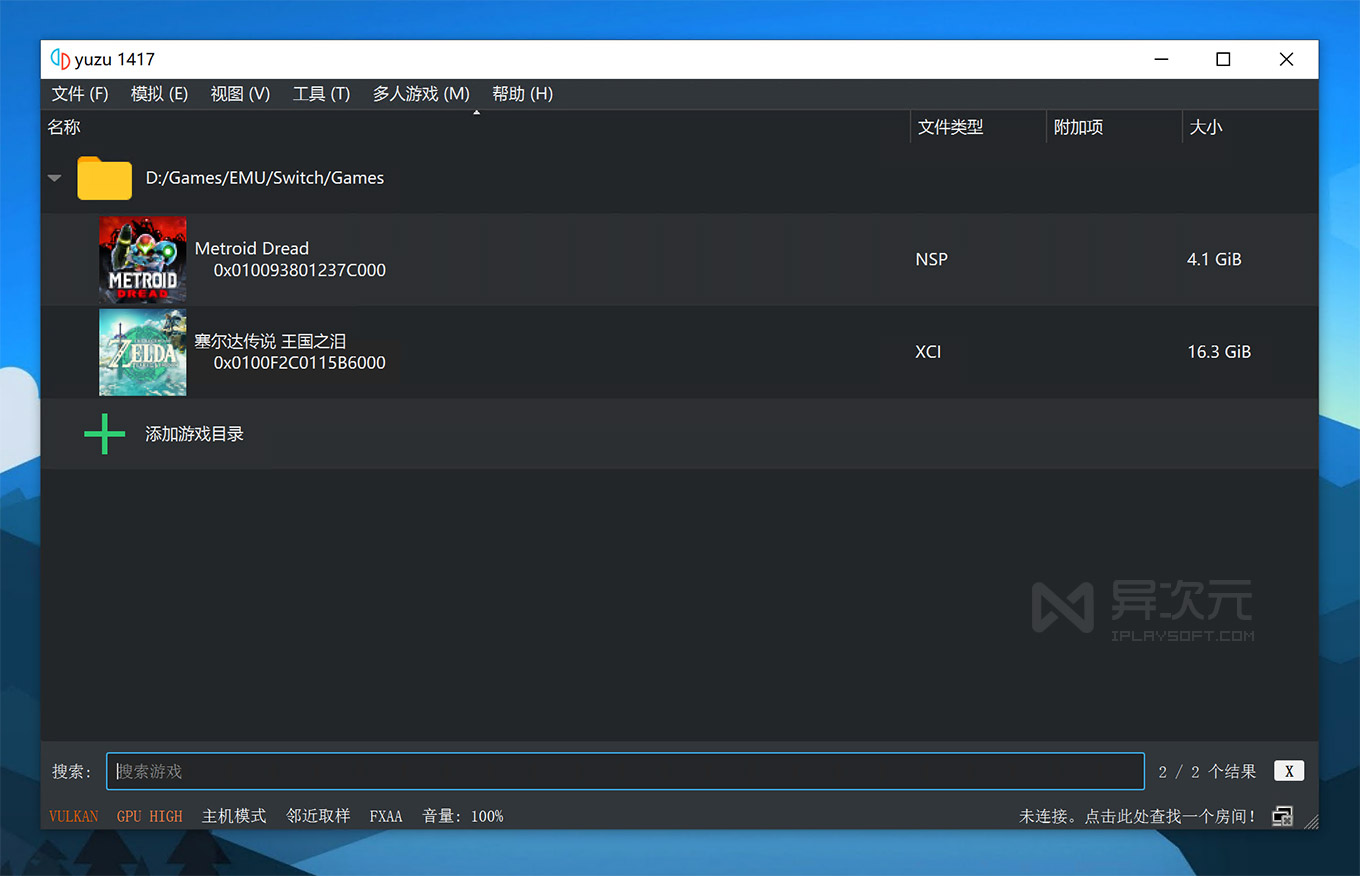1360x876 pixels.
Task: Collapse the D:/Games/EMU/Switch/Games folder arrow
Action: click(55, 178)
